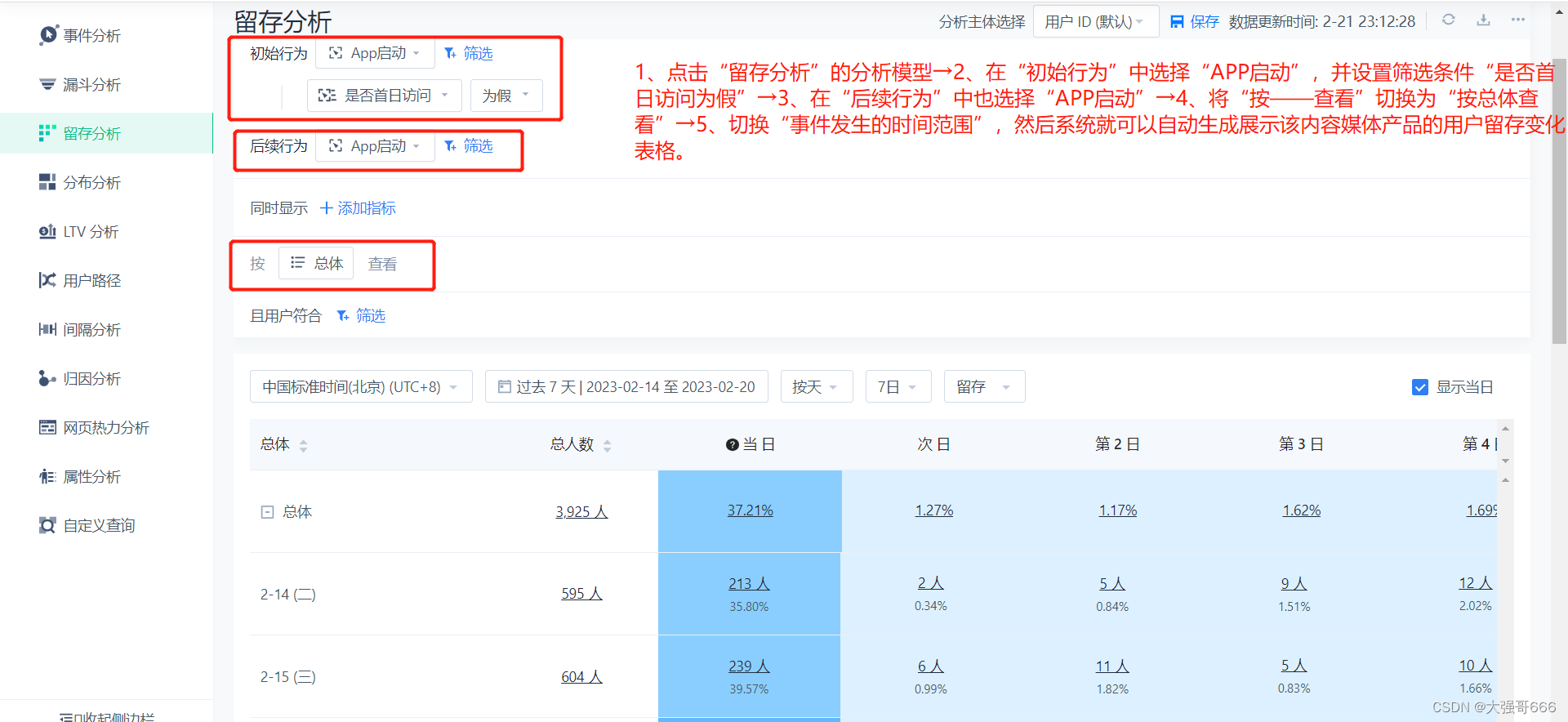Open the 7日 period dropdown
The image size is (1568, 722).
pos(898,386)
